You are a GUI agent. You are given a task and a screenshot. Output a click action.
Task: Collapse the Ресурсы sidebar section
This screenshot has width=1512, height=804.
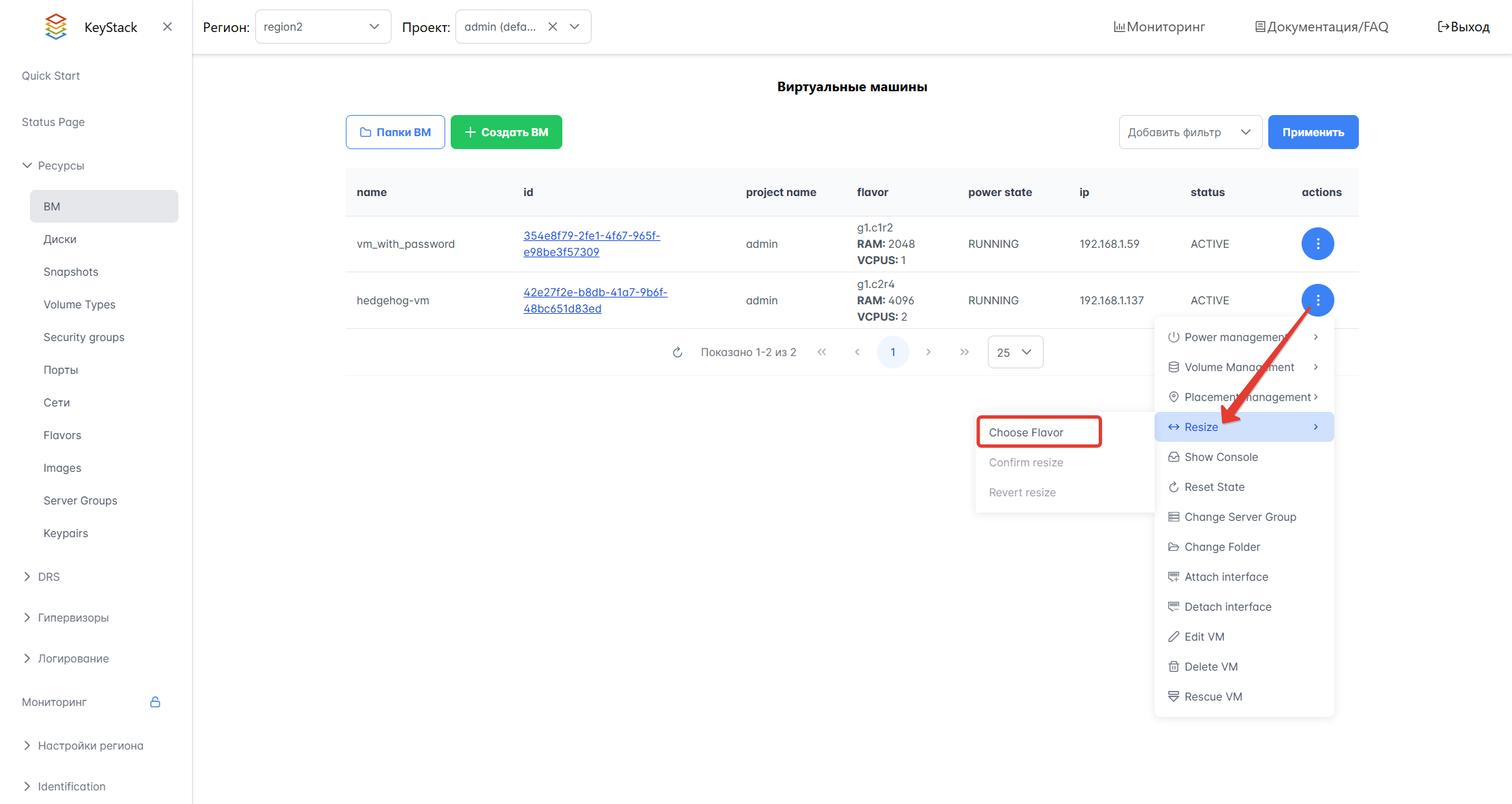tap(61, 165)
